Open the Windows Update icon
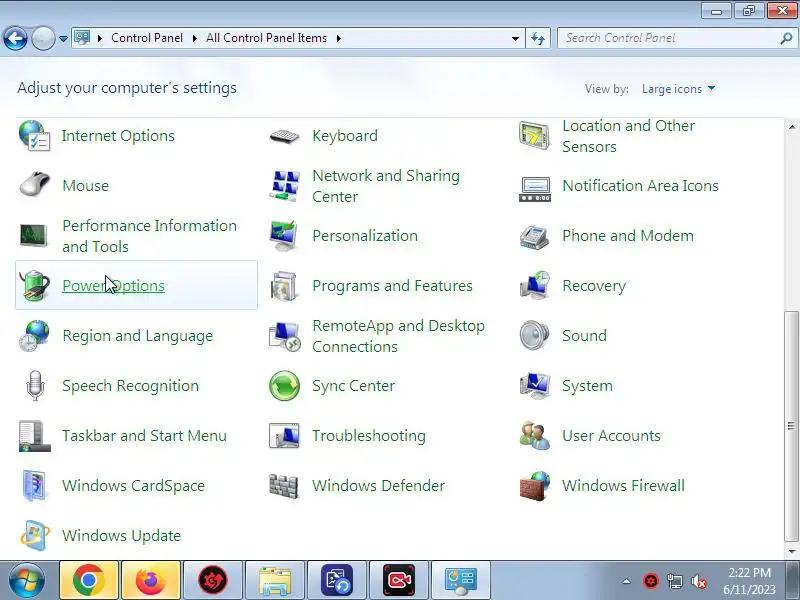The width and height of the screenshot is (800, 600). pyautogui.click(x=34, y=535)
